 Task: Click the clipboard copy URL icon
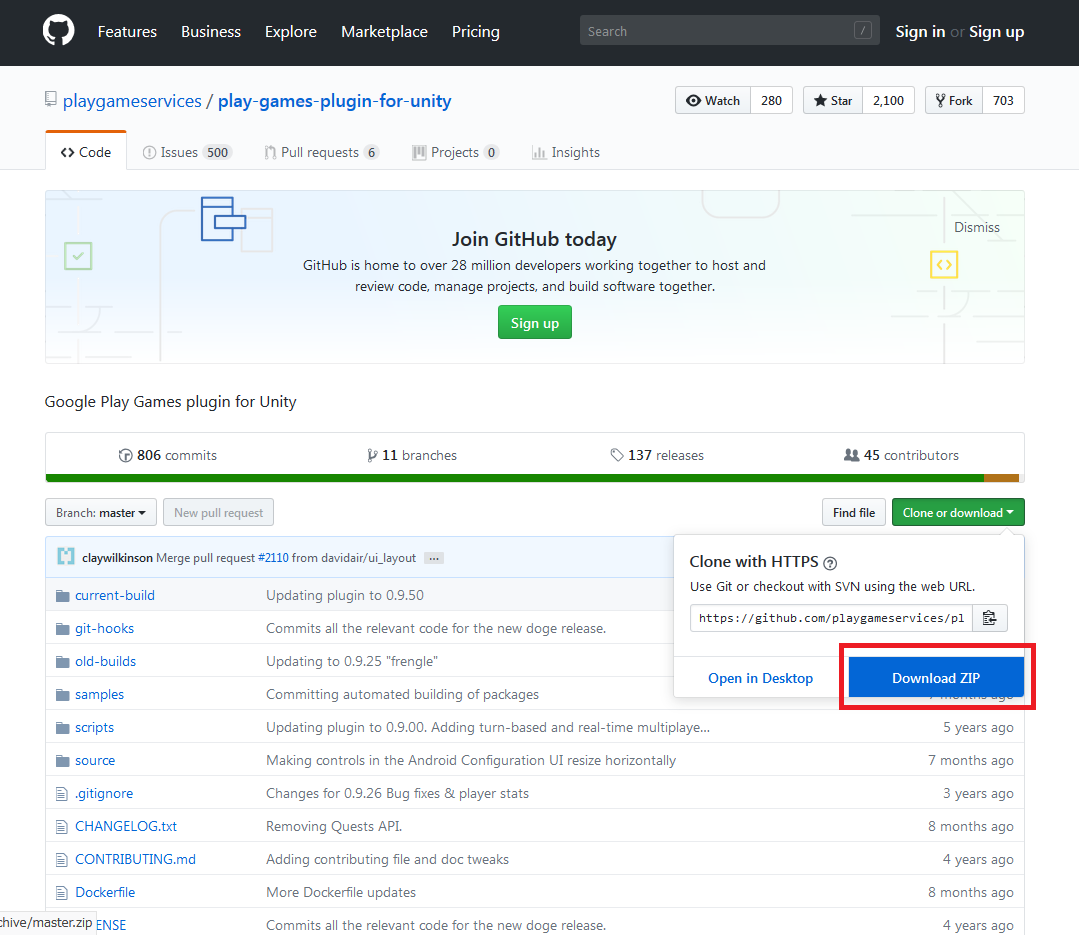[x=990, y=618]
